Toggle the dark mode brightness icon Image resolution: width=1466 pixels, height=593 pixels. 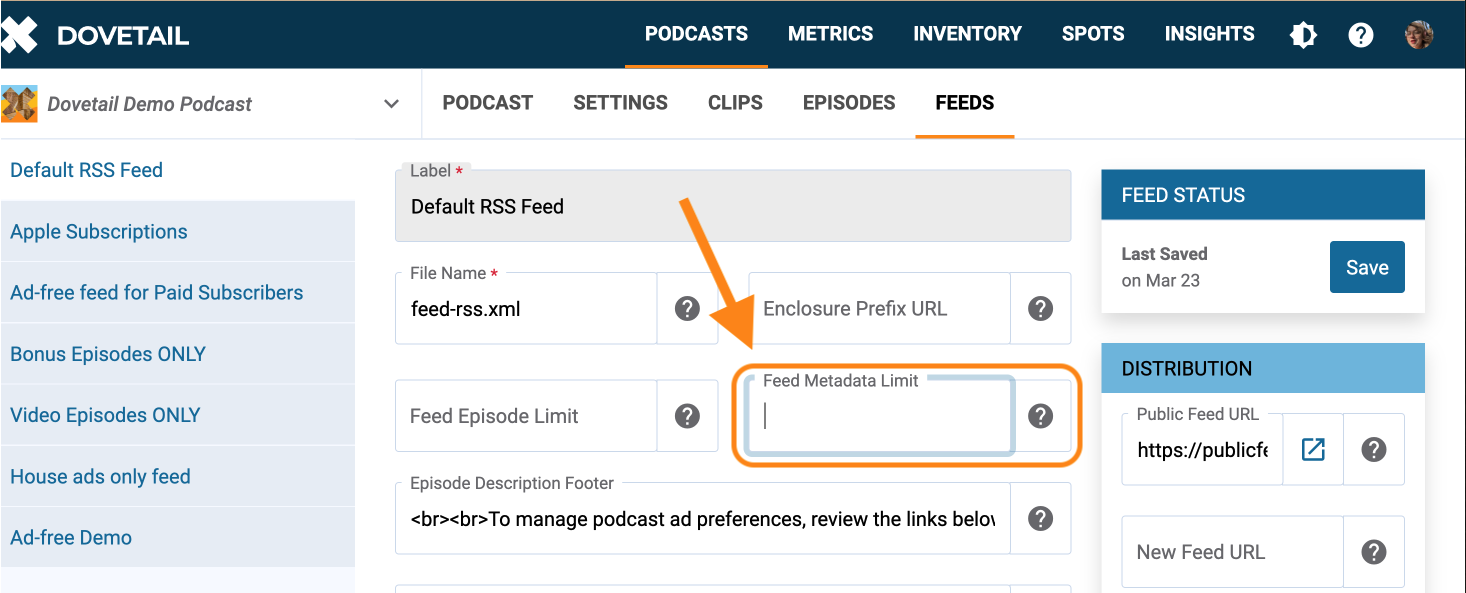point(1303,35)
